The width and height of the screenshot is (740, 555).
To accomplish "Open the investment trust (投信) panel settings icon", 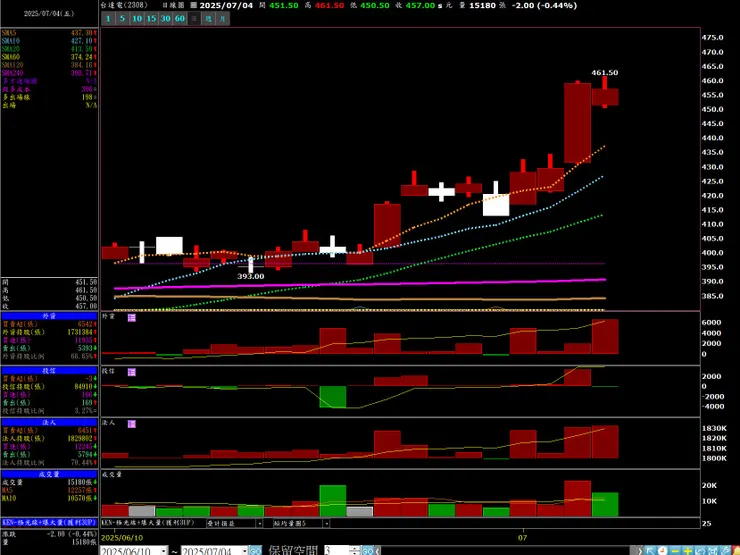I will point(132,372).
